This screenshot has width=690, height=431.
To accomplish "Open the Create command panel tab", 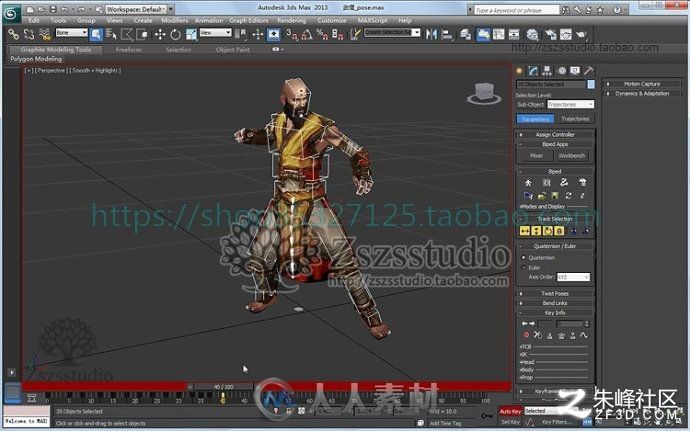I will [519, 71].
